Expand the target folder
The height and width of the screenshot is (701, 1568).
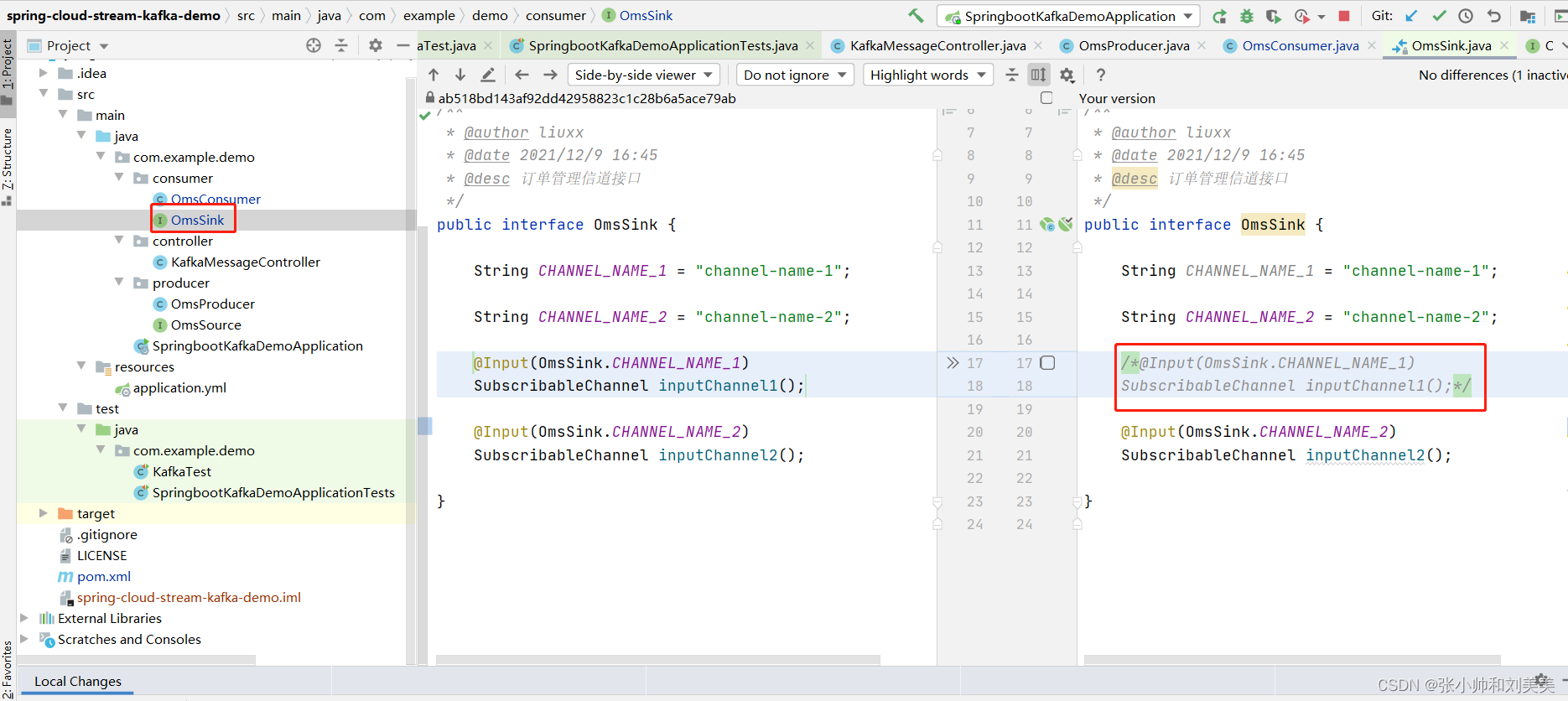(44, 513)
